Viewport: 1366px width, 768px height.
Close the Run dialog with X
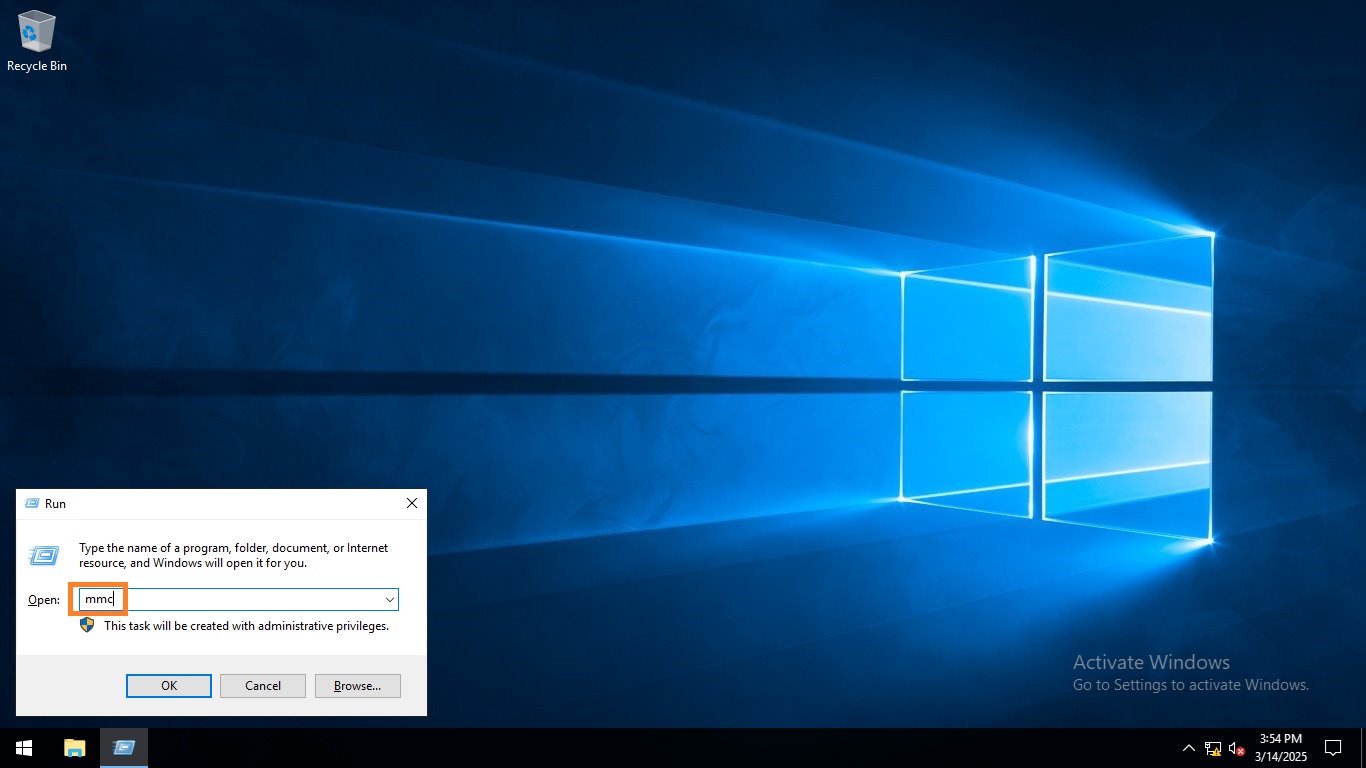(x=412, y=504)
